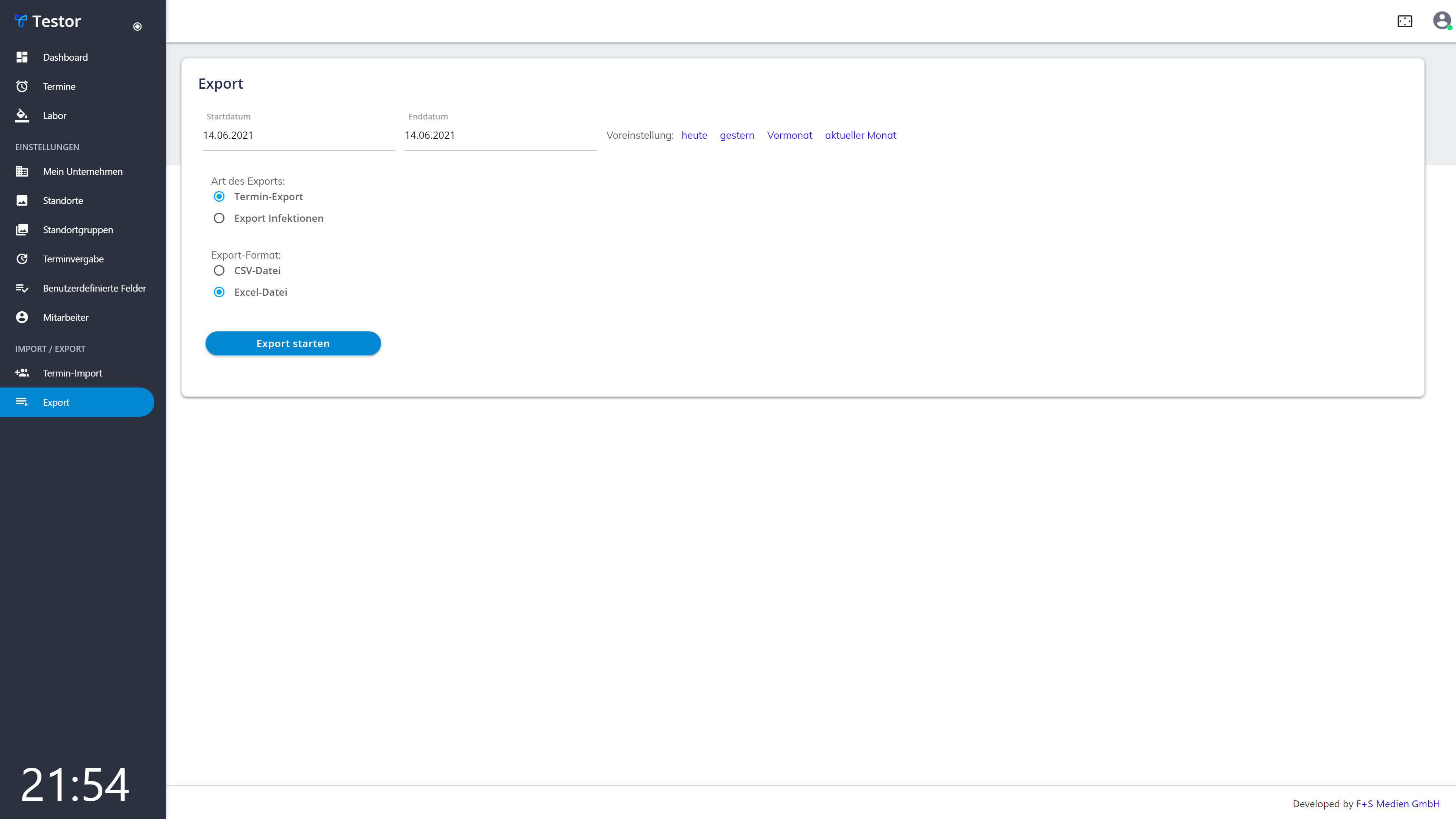Click the EINSTELLUNGEN section label
Screen dimensions: 1456x819
47,147
